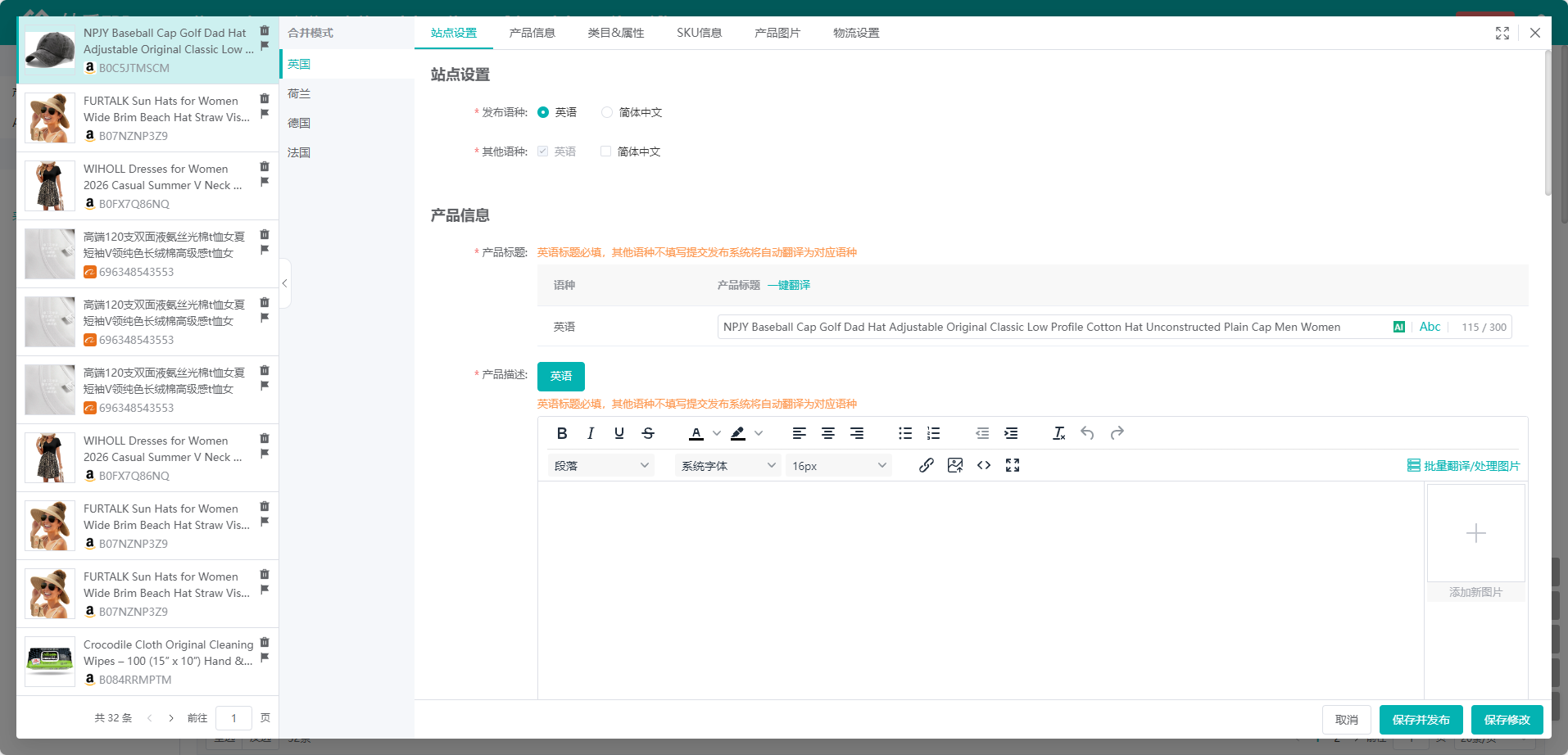Open the 物流设置 tab

(856, 33)
